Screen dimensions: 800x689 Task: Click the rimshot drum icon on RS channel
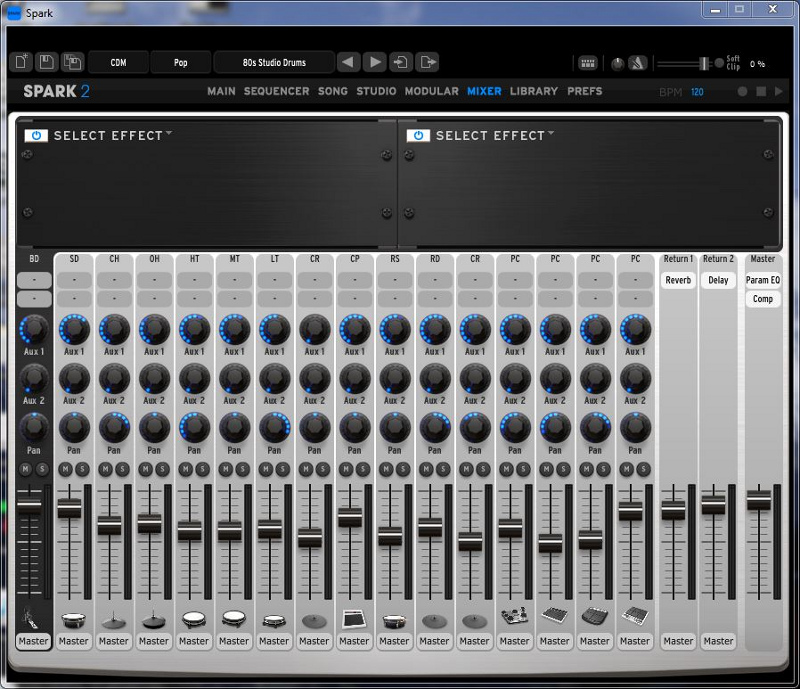click(x=394, y=621)
